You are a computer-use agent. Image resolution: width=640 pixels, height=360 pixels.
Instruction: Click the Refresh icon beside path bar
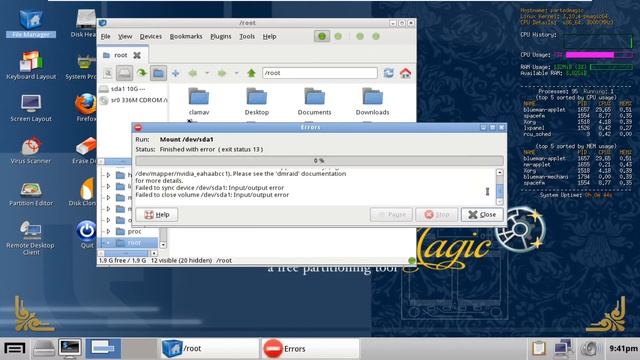pos(389,73)
